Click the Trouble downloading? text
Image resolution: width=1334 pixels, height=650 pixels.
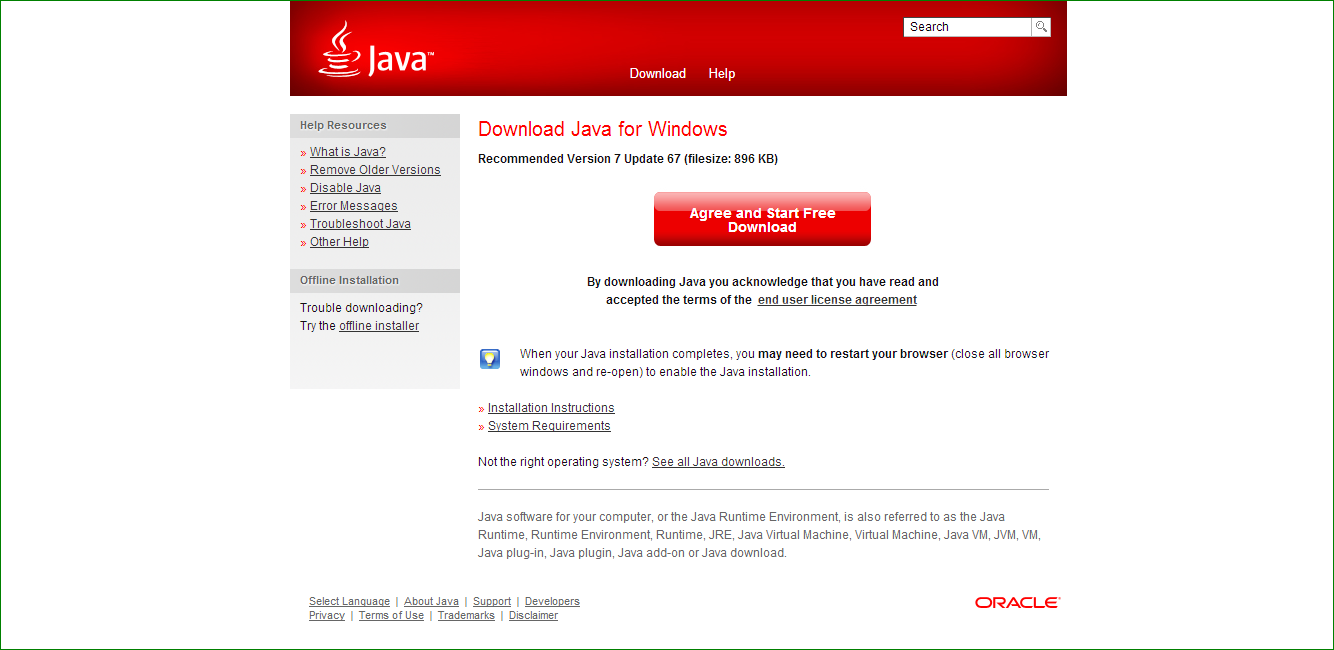pos(361,308)
